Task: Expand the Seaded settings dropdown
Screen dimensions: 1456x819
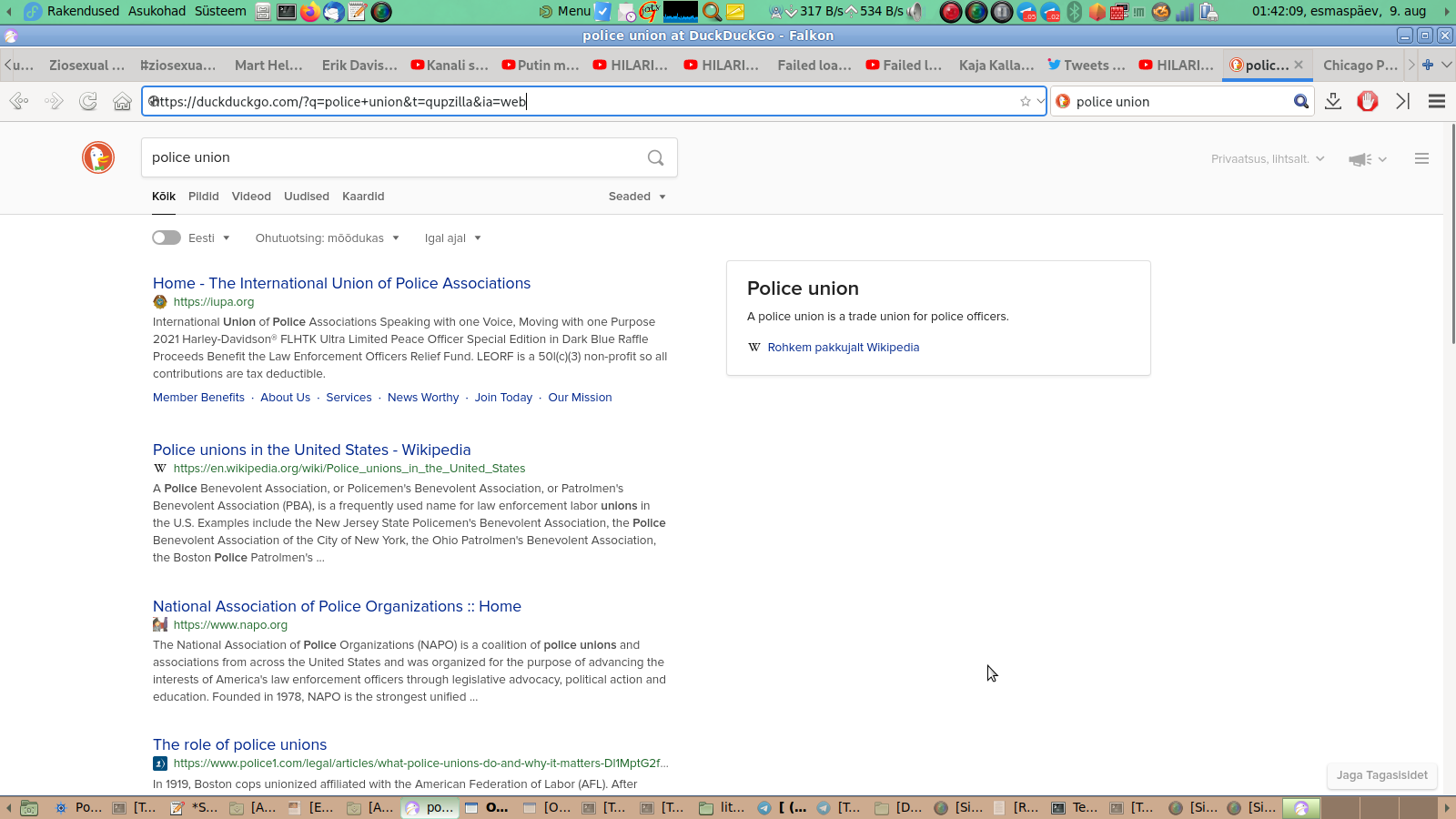Action: (636, 197)
